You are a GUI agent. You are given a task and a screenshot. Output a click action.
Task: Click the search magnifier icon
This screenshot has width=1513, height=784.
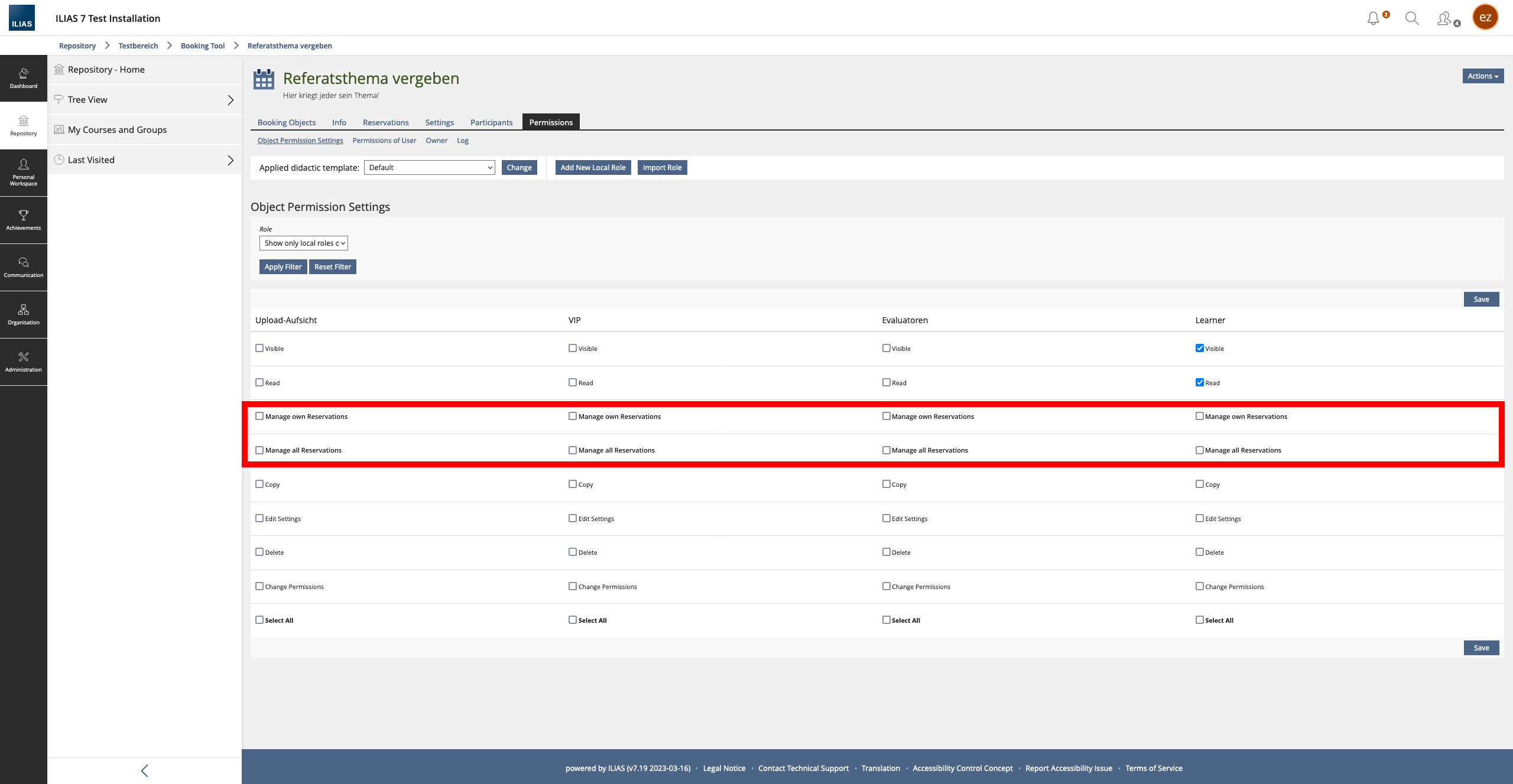click(1412, 18)
